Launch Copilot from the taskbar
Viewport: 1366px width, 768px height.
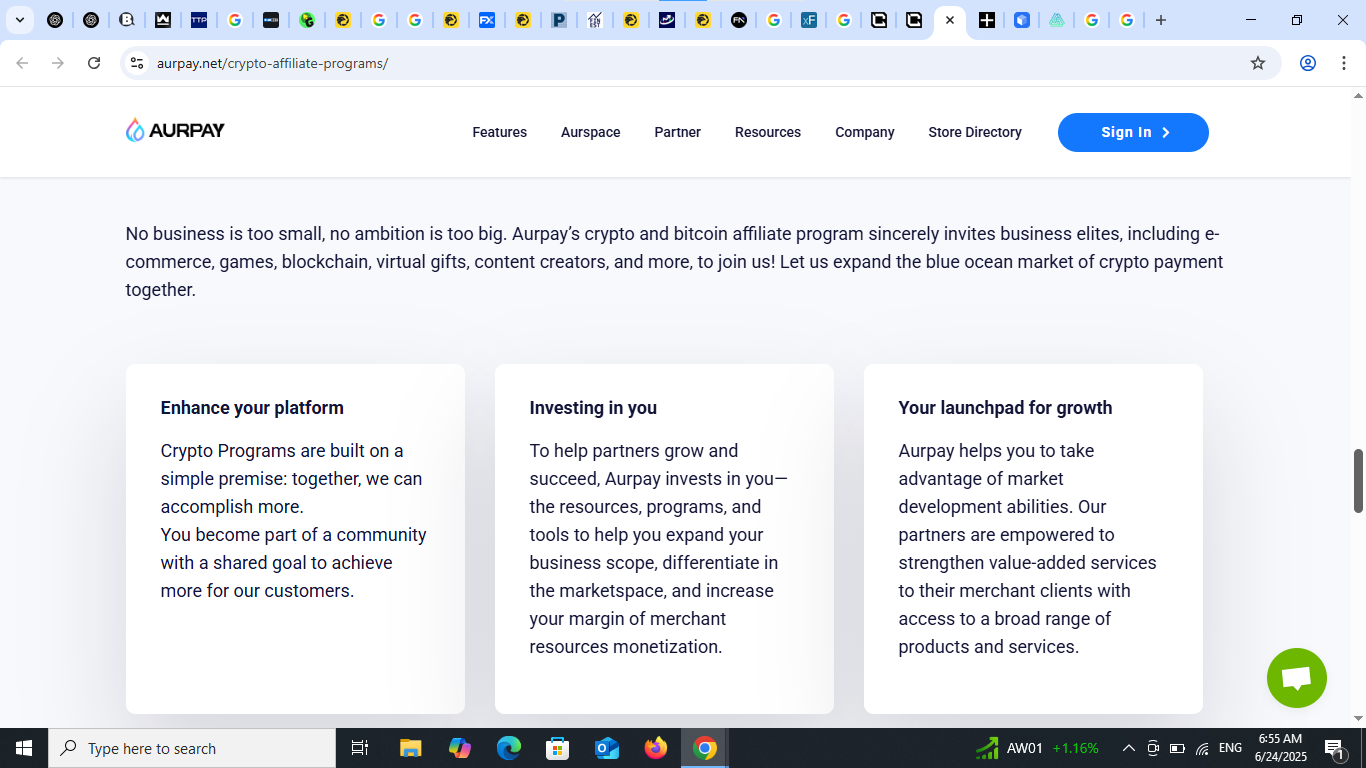point(460,748)
